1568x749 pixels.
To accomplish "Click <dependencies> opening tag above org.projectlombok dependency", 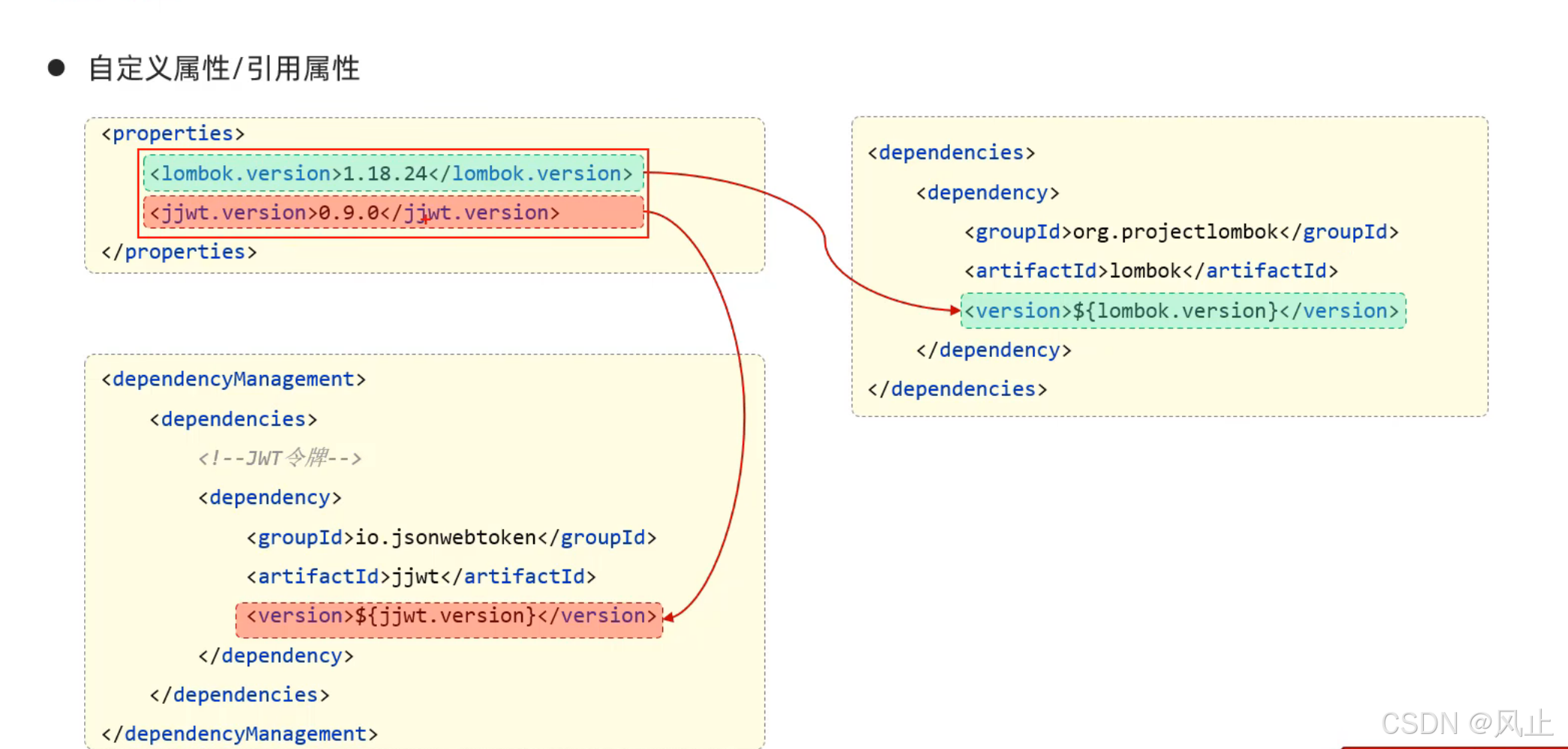I will pyautogui.click(x=951, y=153).
